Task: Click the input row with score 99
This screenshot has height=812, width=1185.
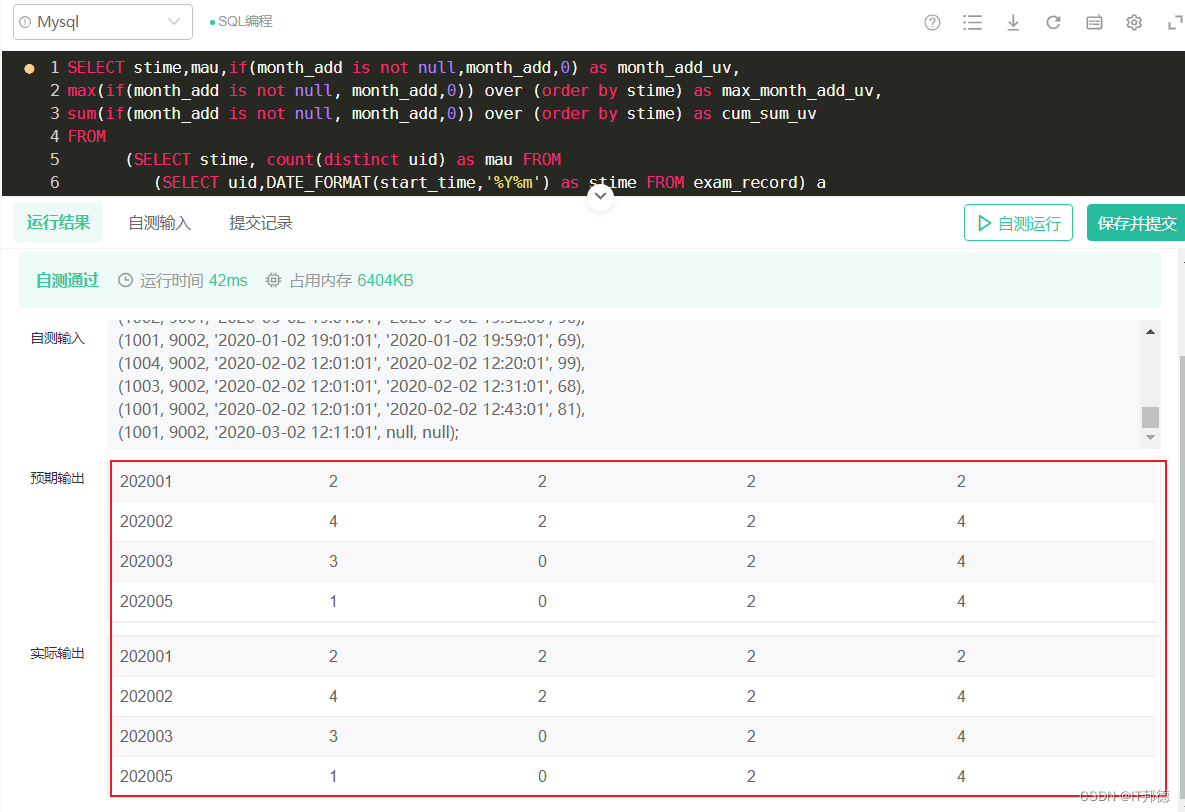Action: tap(351, 364)
